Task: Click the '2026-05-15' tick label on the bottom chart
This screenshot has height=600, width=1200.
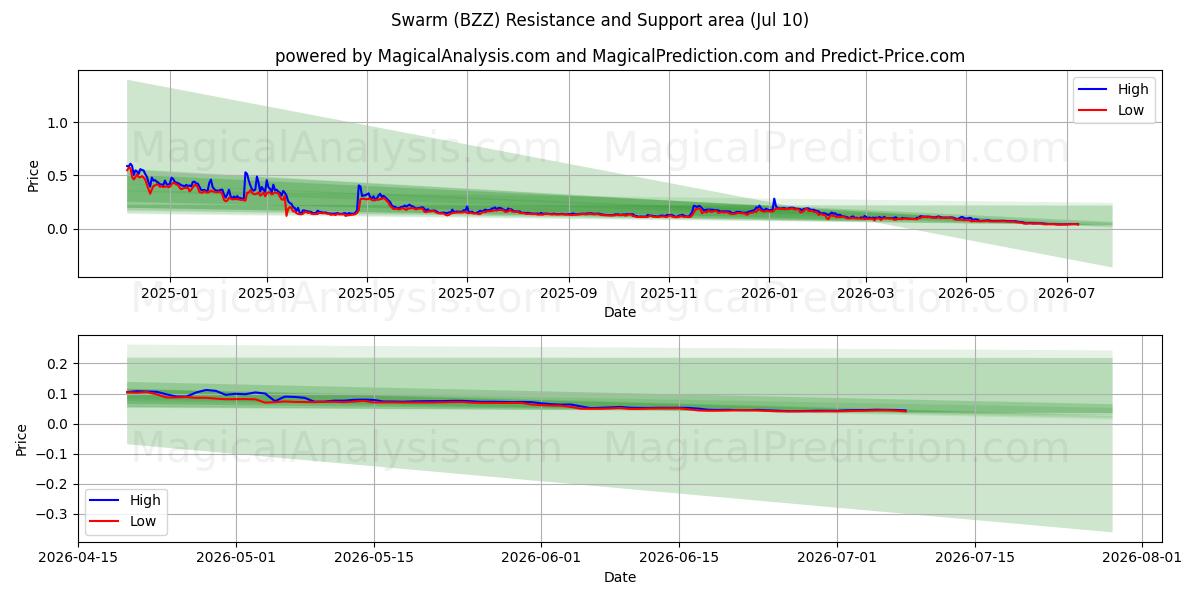Action: pos(375,557)
